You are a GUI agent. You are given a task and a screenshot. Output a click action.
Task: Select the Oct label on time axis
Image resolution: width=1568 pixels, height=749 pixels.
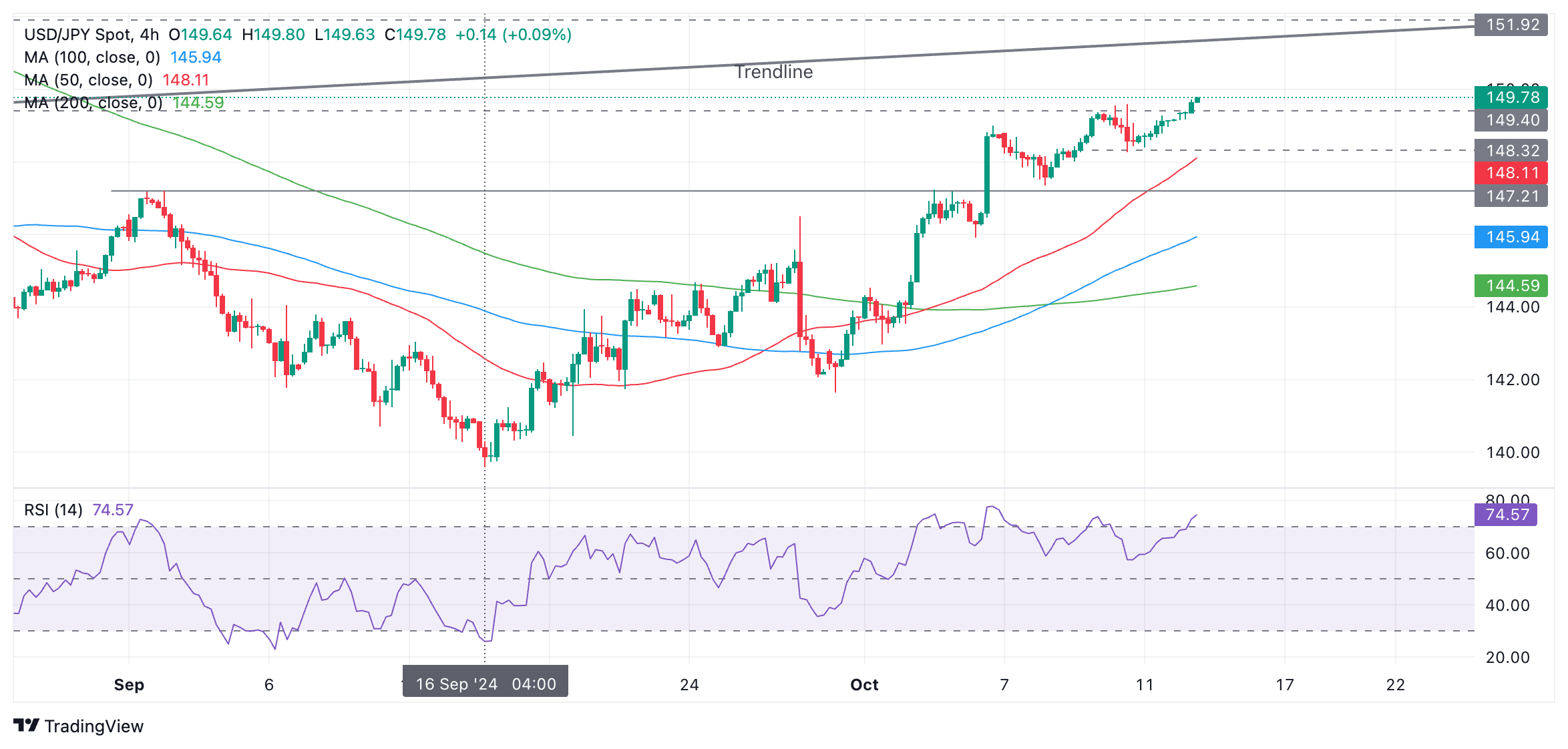(x=864, y=685)
